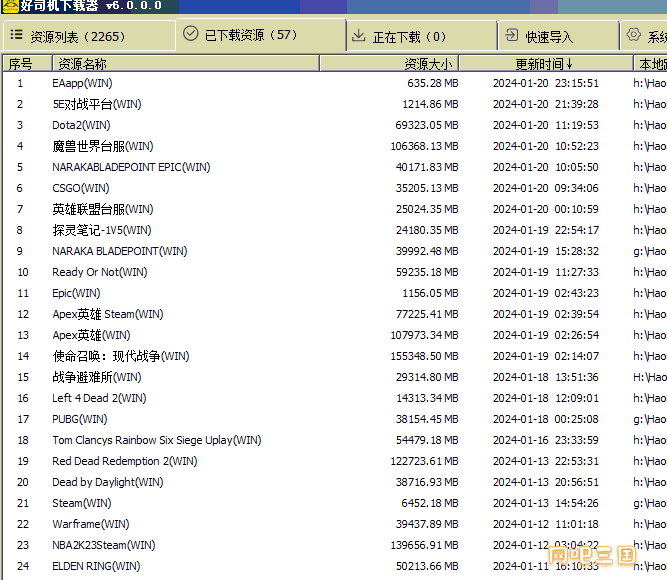
Task: Select 战争避难所(WIN) row
Action: pos(334,377)
